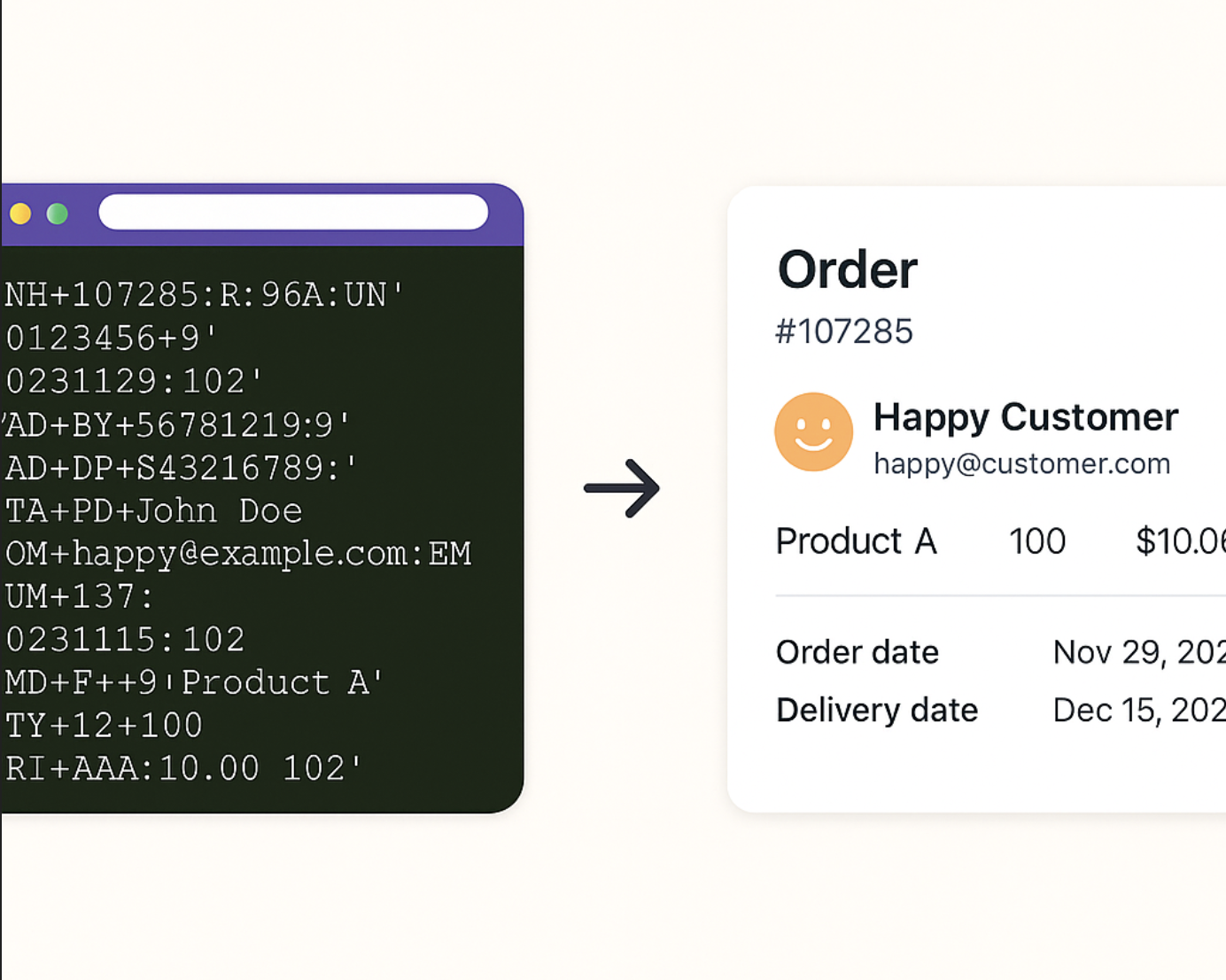This screenshot has height=980, width=1226.
Task: Click the happy@example.com code line
Action: tap(238, 554)
